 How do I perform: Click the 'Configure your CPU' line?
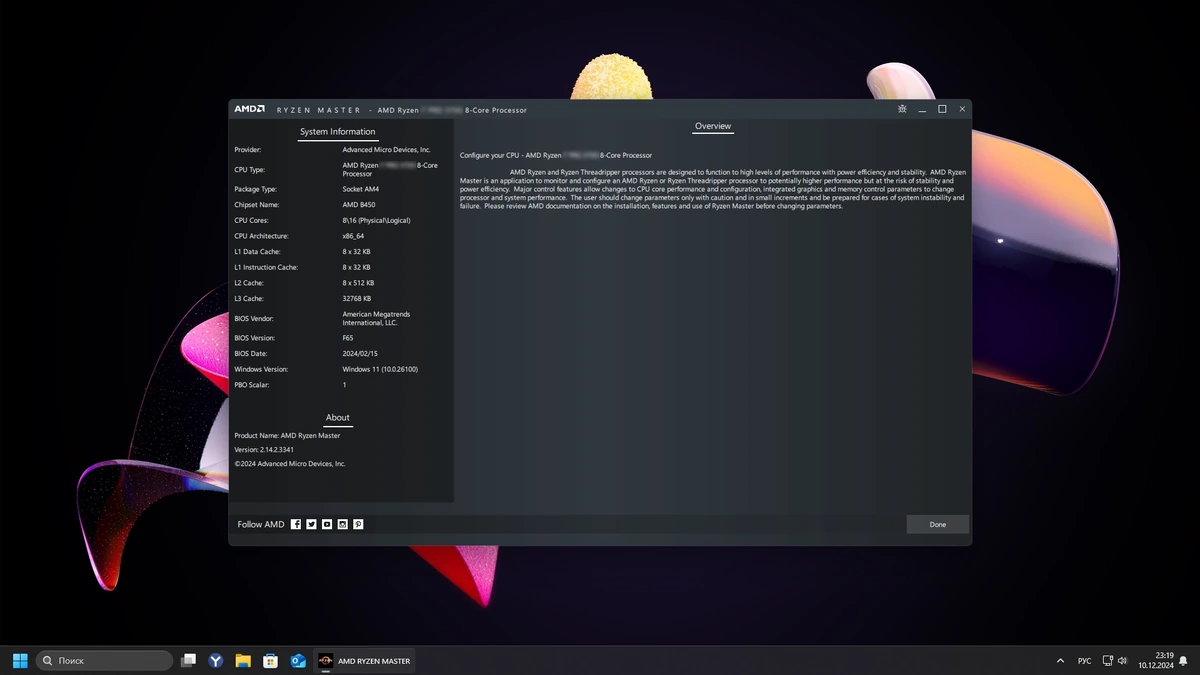556,155
